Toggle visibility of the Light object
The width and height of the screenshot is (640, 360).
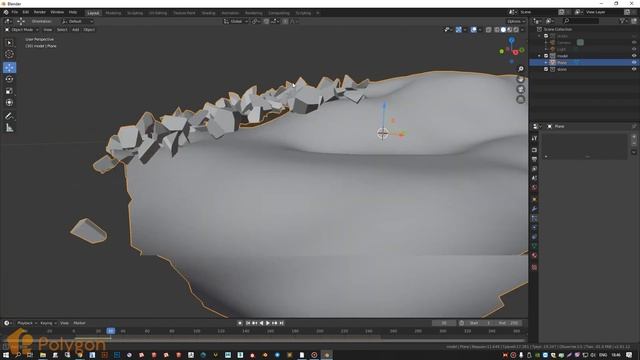pyautogui.click(x=634, y=49)
